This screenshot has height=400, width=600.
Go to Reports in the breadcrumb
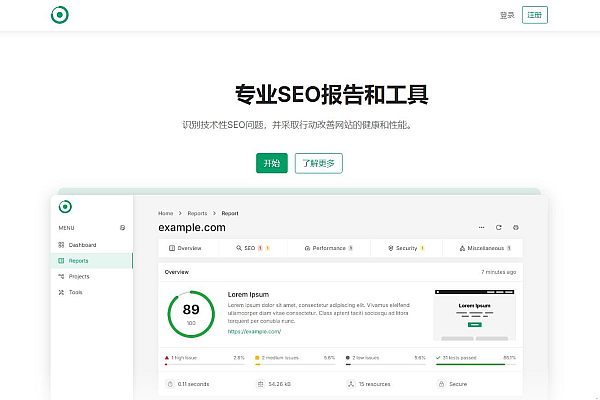click(197, 213)
